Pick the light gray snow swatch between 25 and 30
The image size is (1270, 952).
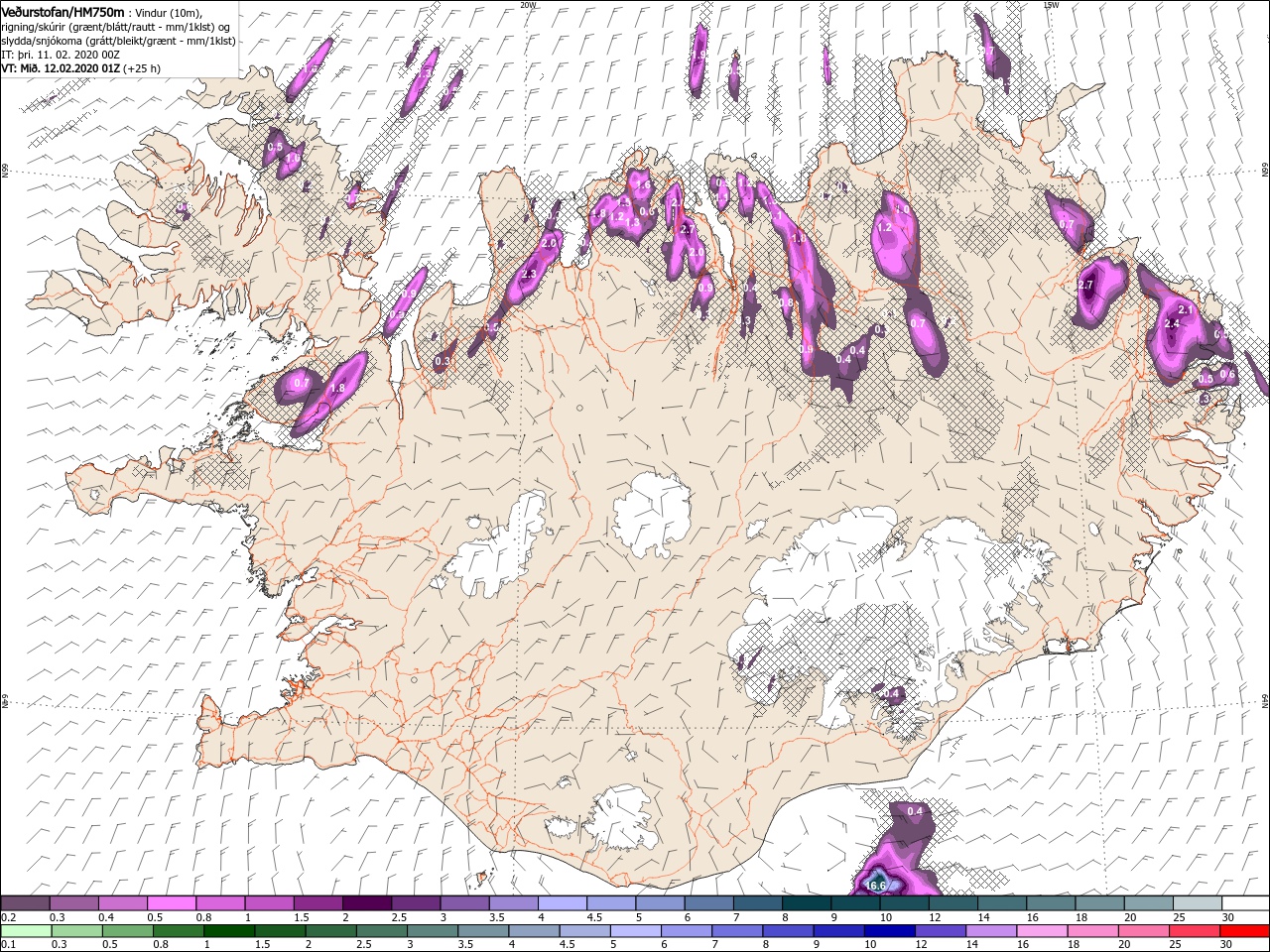[x=1196, y=903]
